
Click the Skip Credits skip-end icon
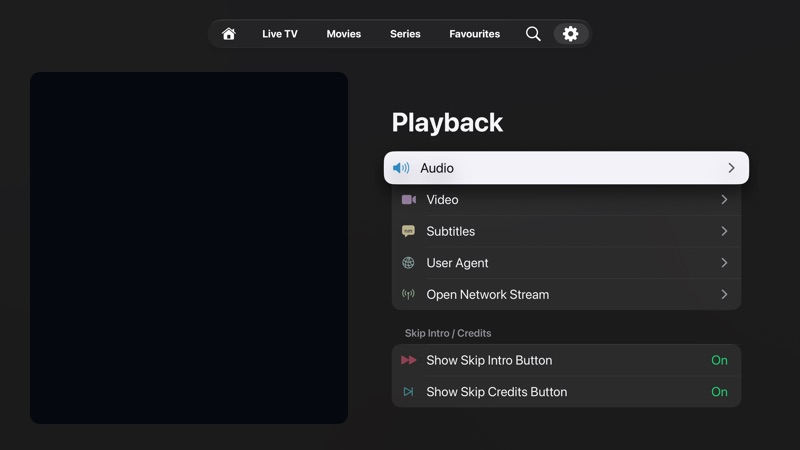tap(408, 392)
